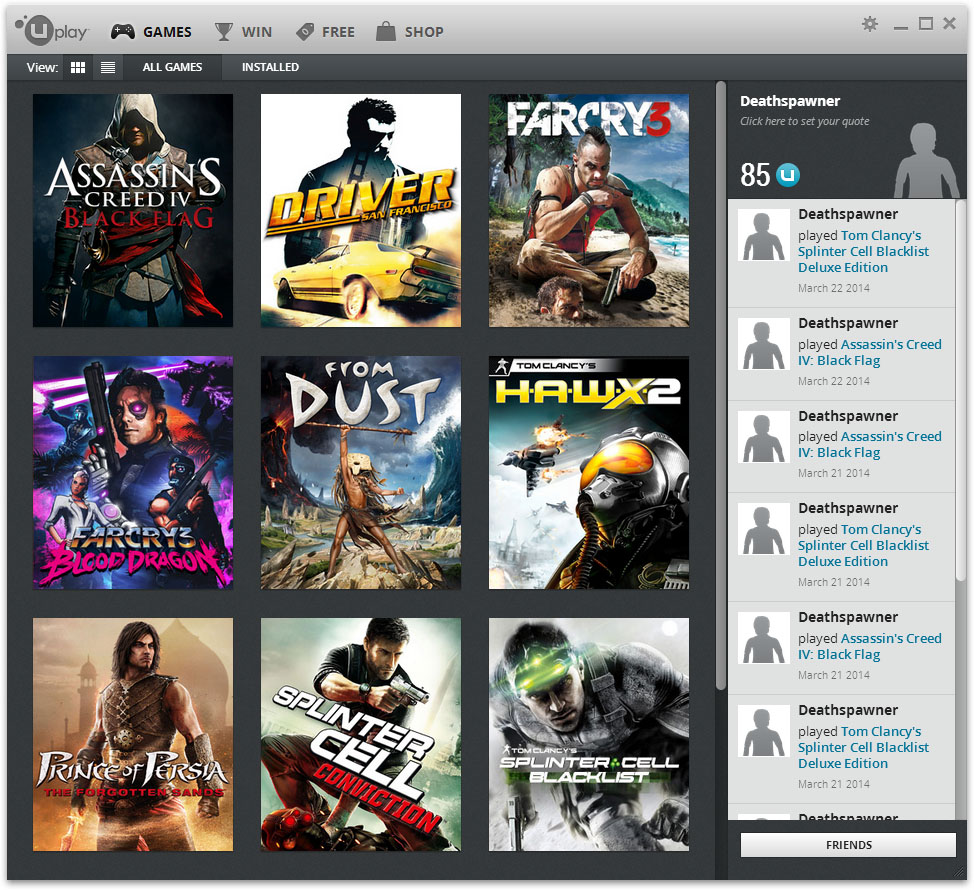The image size is (974, 890).
Task: Click the Free price-tag icon
Action: (x=305, y=32)
